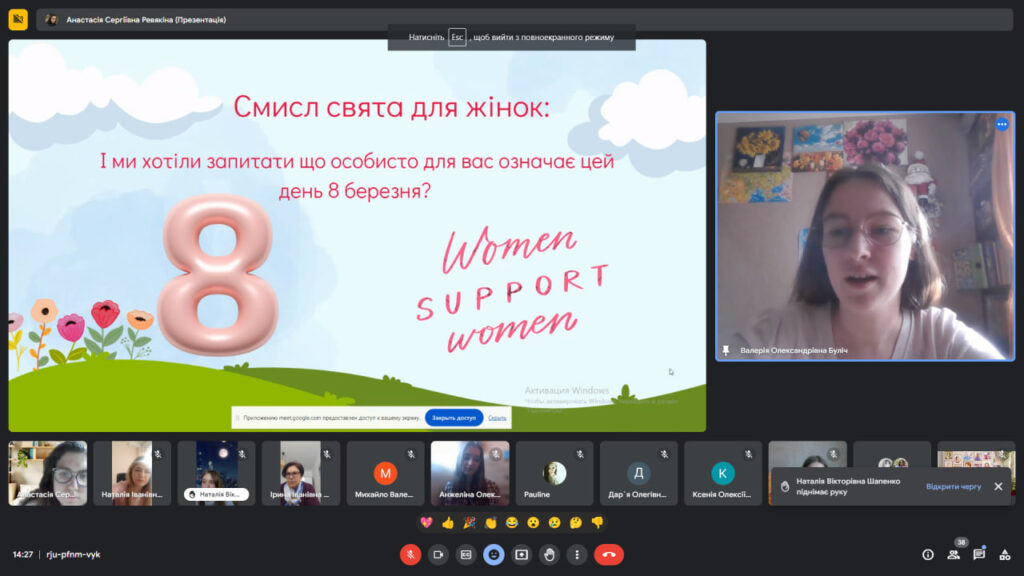
Task: Dismiss the raised hand notification
Action: (997, 487)
